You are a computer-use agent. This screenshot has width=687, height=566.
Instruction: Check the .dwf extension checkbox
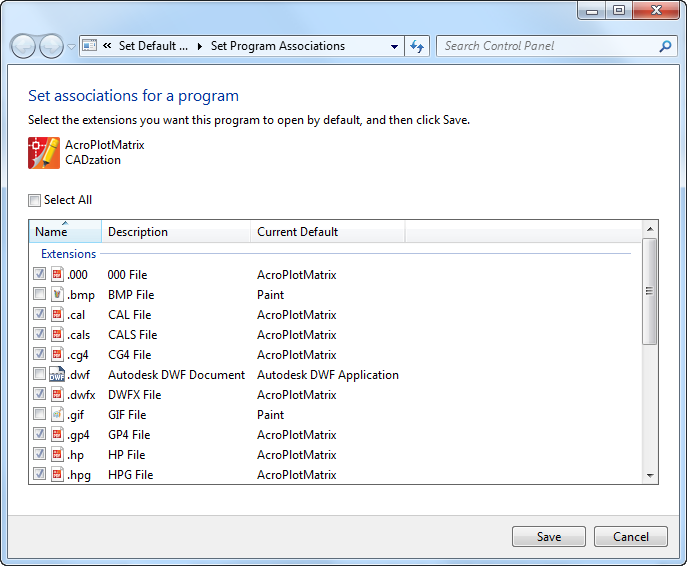[x=39, y=374]
